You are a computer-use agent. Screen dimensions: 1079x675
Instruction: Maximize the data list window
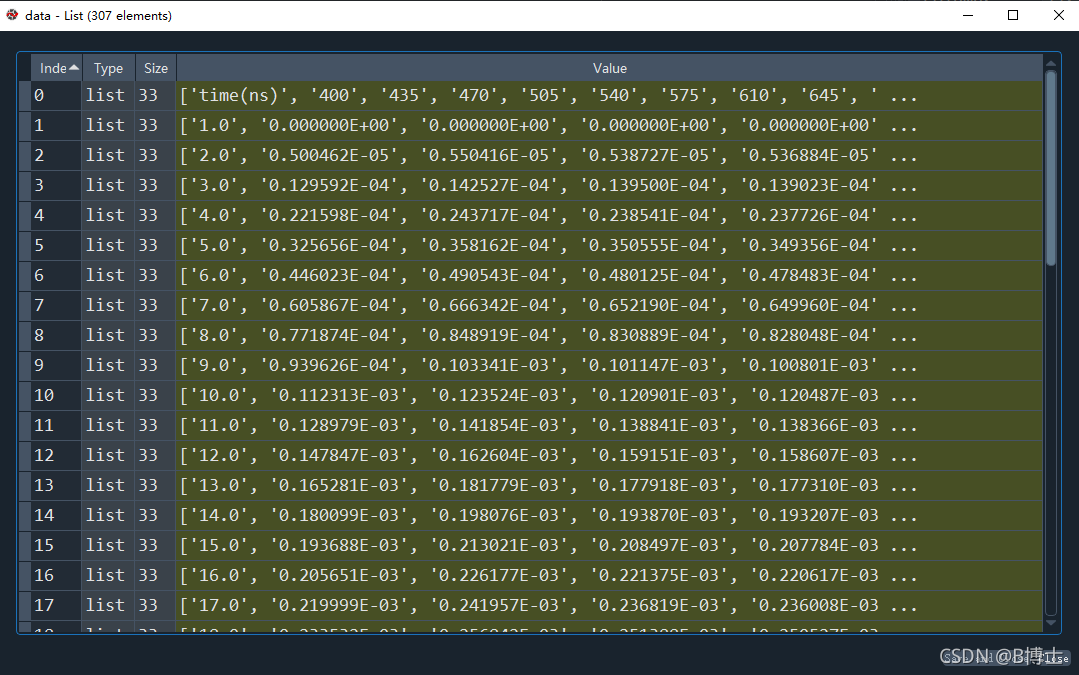coord(1013,15)
